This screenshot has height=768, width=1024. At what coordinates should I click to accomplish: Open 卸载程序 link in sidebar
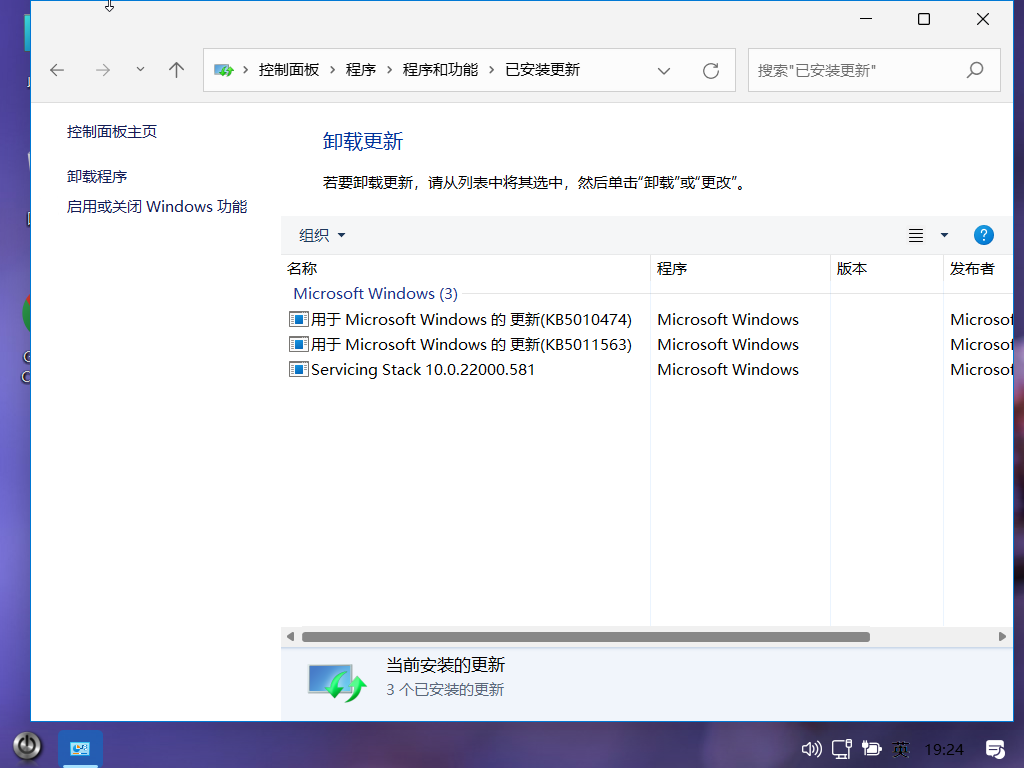pyautogui.click(x=97, y=176)
